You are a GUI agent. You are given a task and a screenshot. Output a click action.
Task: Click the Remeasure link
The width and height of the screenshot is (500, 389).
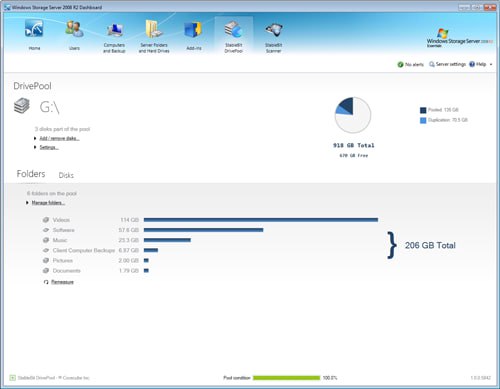[62, 282]
